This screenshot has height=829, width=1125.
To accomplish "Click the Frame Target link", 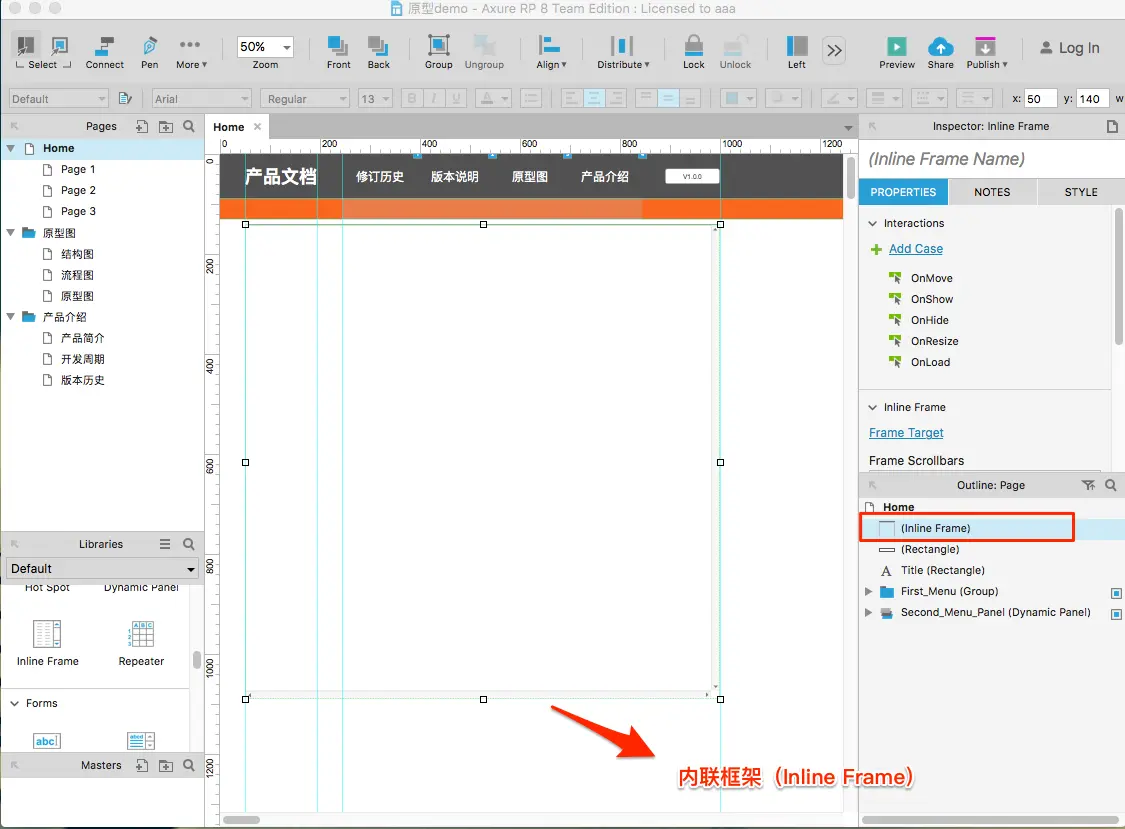I will click(x=905, y=433).
